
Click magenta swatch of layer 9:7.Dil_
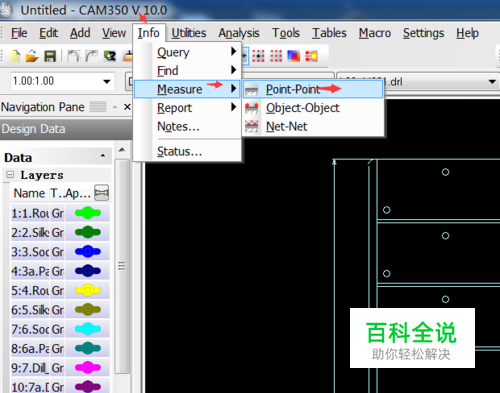pos(88,367)
